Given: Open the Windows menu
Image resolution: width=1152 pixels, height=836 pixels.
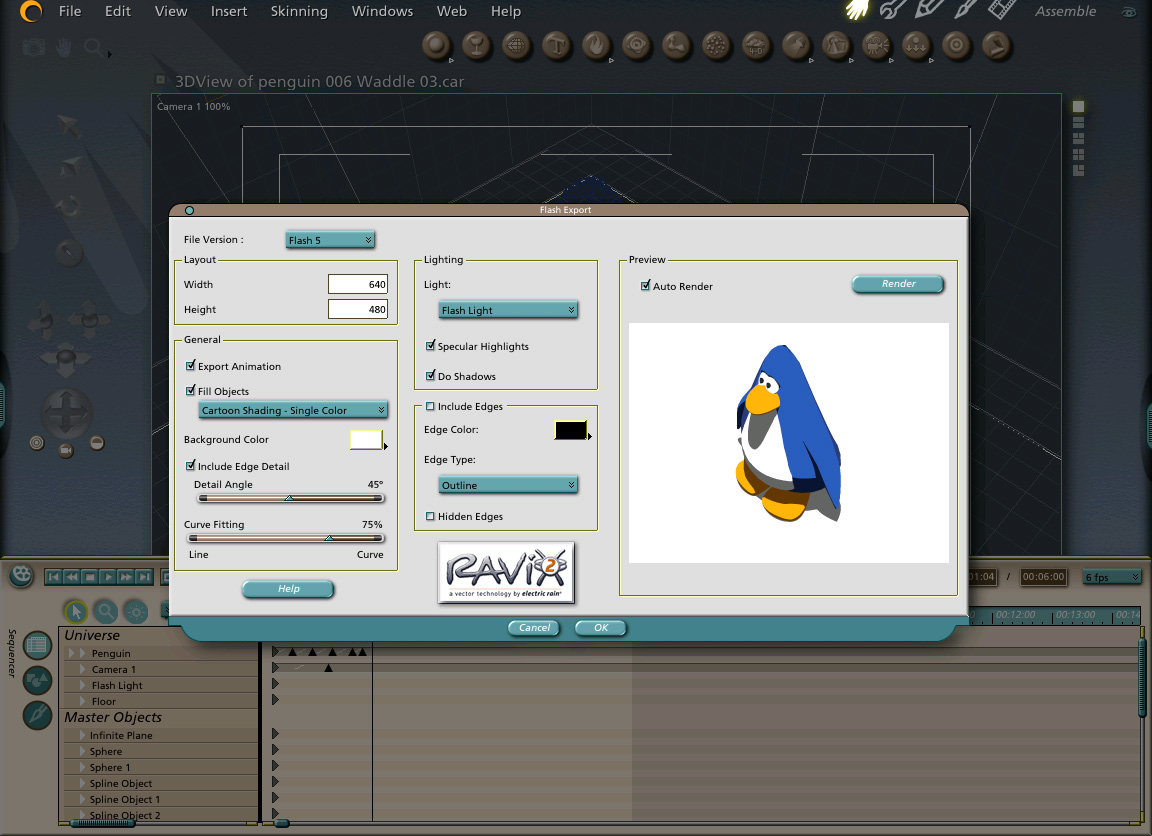Looking at the screenshot, I should 382,11.
